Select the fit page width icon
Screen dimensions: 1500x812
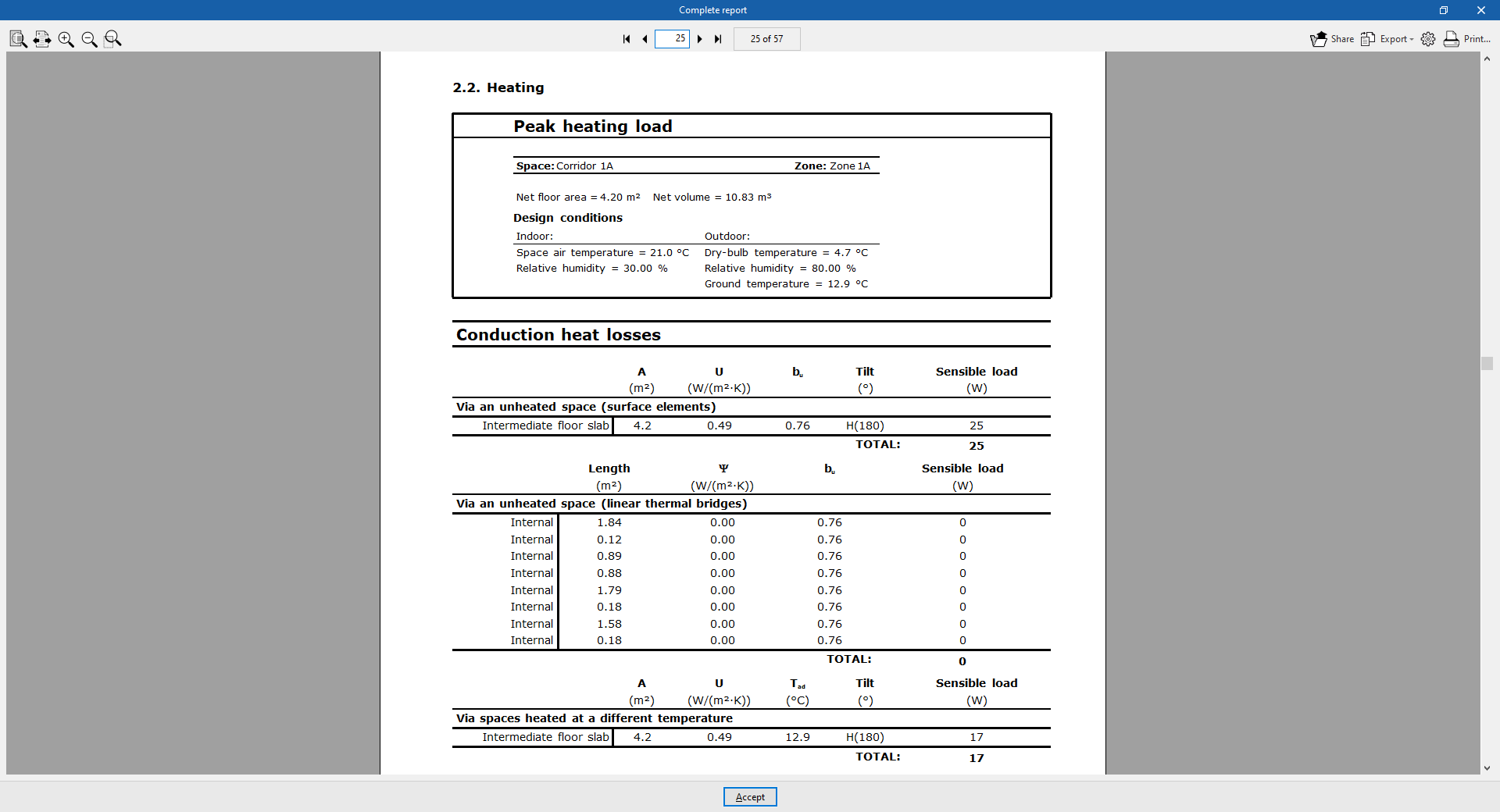coord(42,39)
